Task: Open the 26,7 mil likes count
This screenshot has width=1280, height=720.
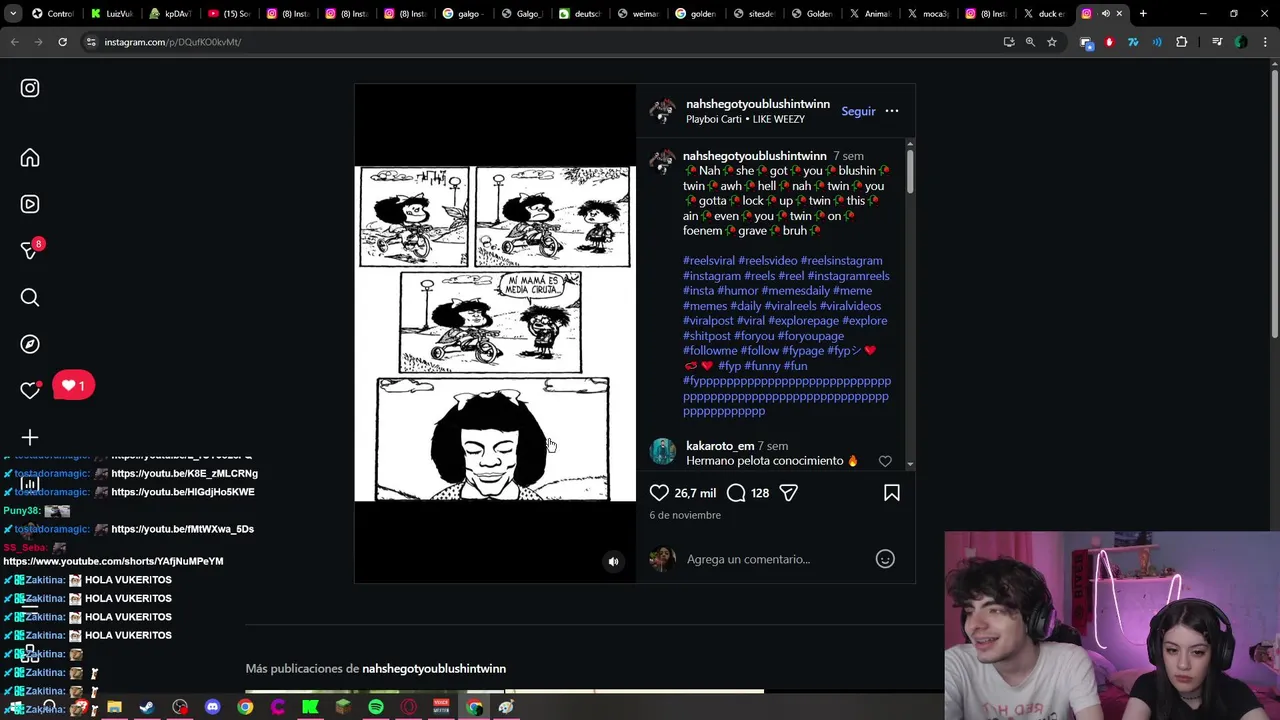Action: pos(695,493)
